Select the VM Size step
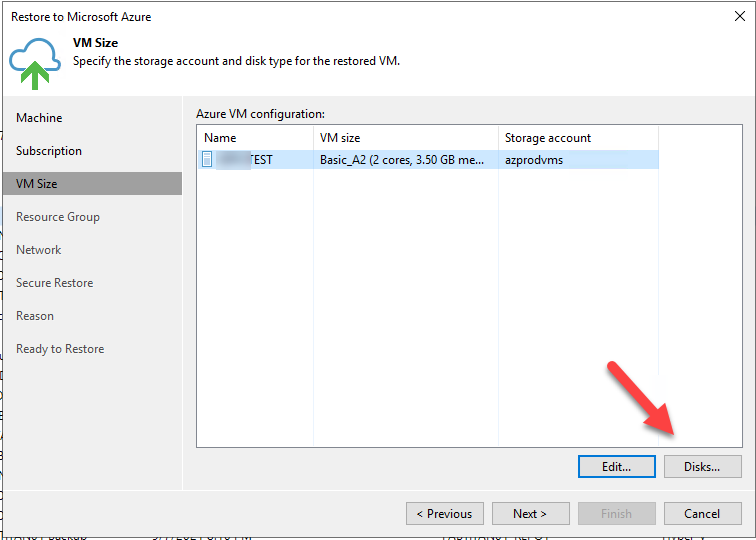 (92, 184)
